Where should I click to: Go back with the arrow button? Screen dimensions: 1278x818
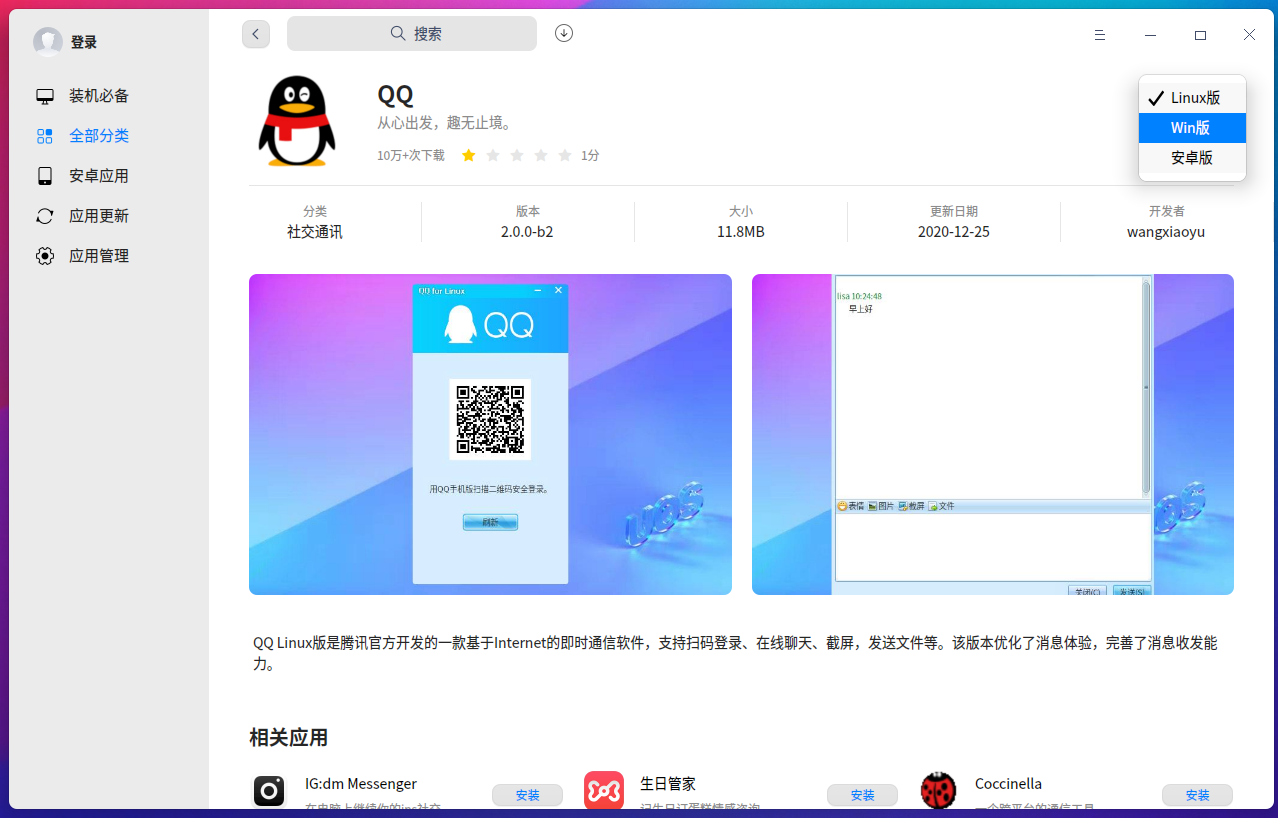pyautogui.click(x=256, y=34)
